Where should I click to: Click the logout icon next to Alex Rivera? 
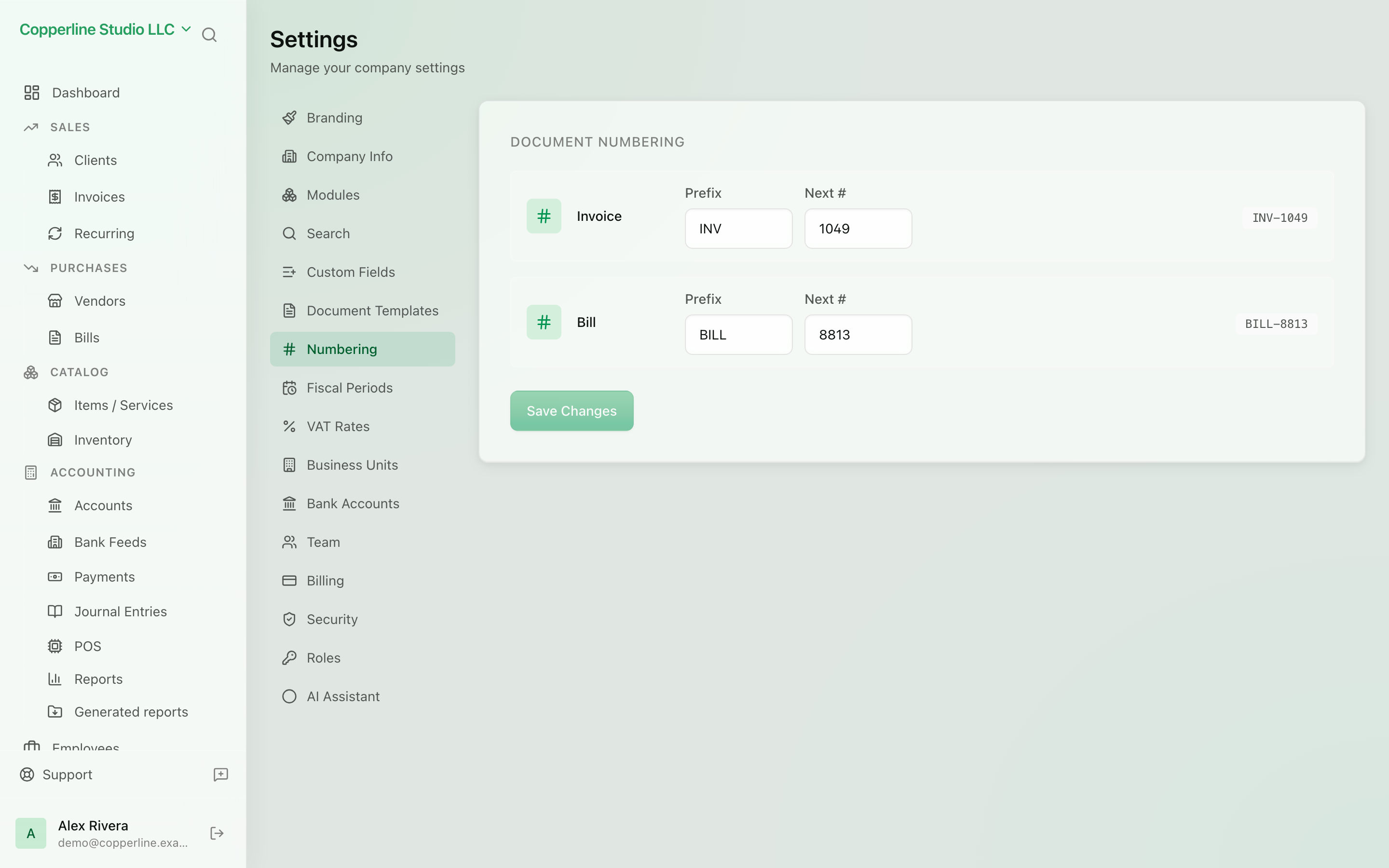pos(217,833)
